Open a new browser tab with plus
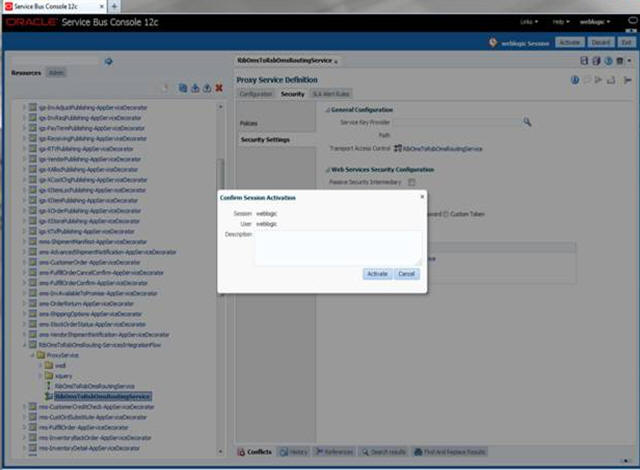 point(114,6)
